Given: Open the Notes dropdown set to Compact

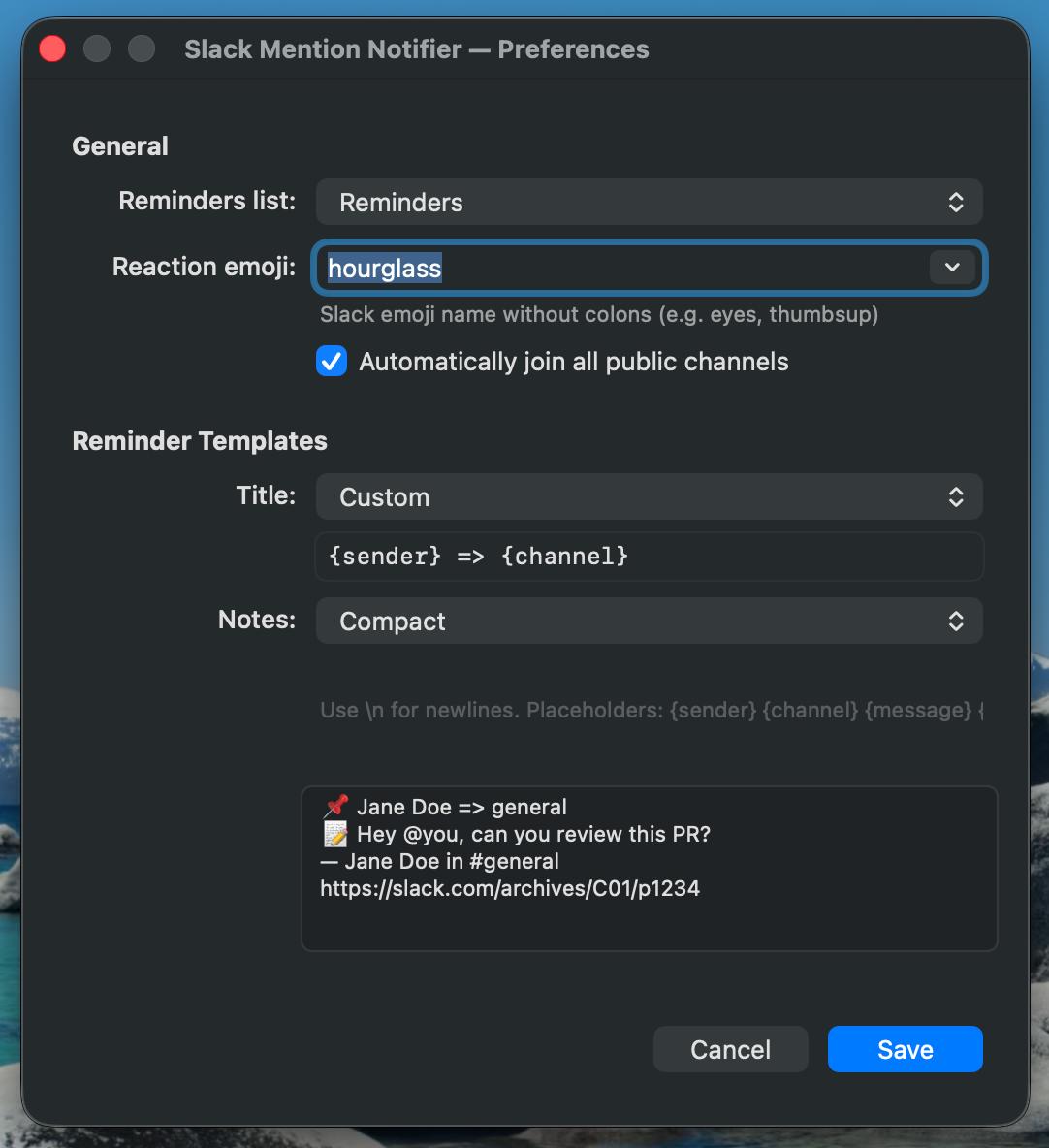Looking at the screenshot, I should tap(650, 621).
